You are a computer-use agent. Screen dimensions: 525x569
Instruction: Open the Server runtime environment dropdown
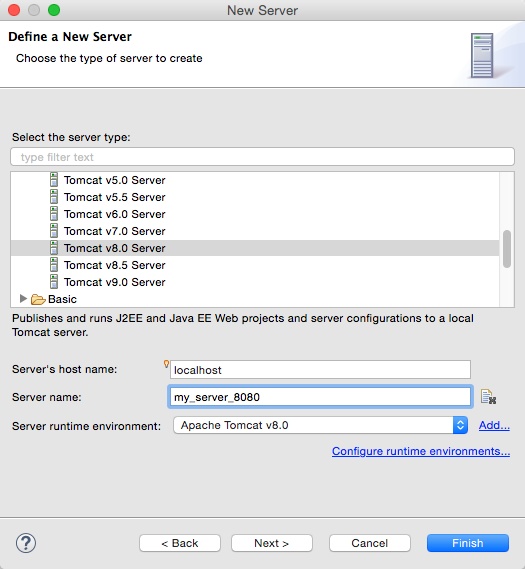coord(320,425)
